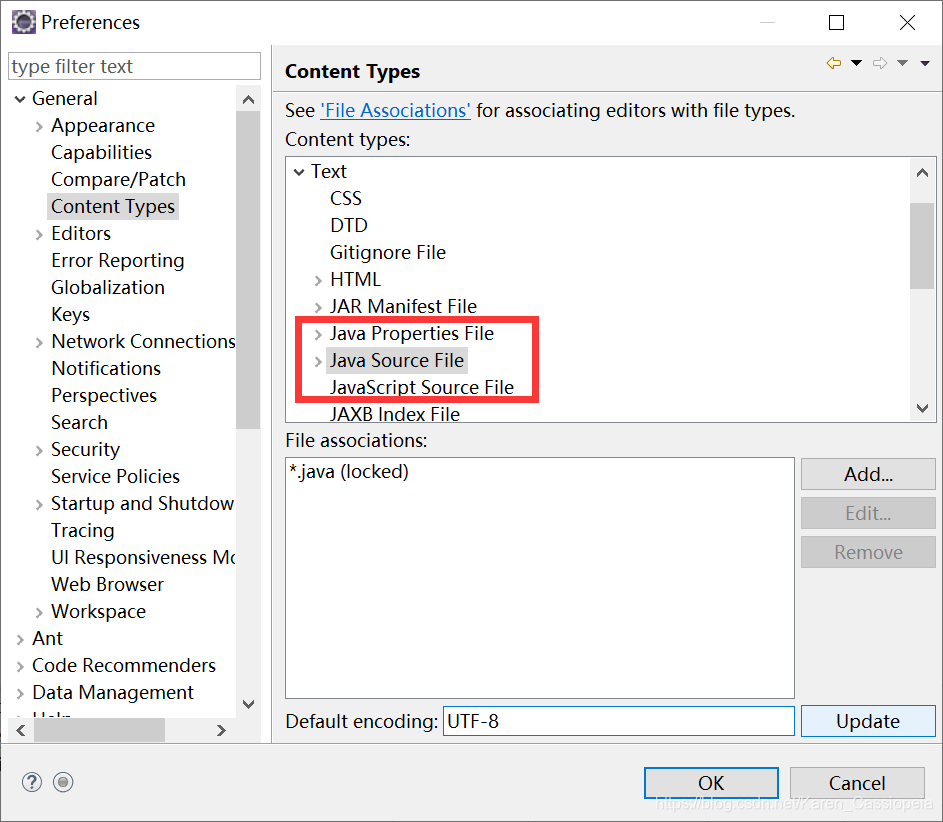The width and height of the screenshot is (943, 822).
Task: Expand the Startup and Shutdown node
Action: tap(39, 504)
